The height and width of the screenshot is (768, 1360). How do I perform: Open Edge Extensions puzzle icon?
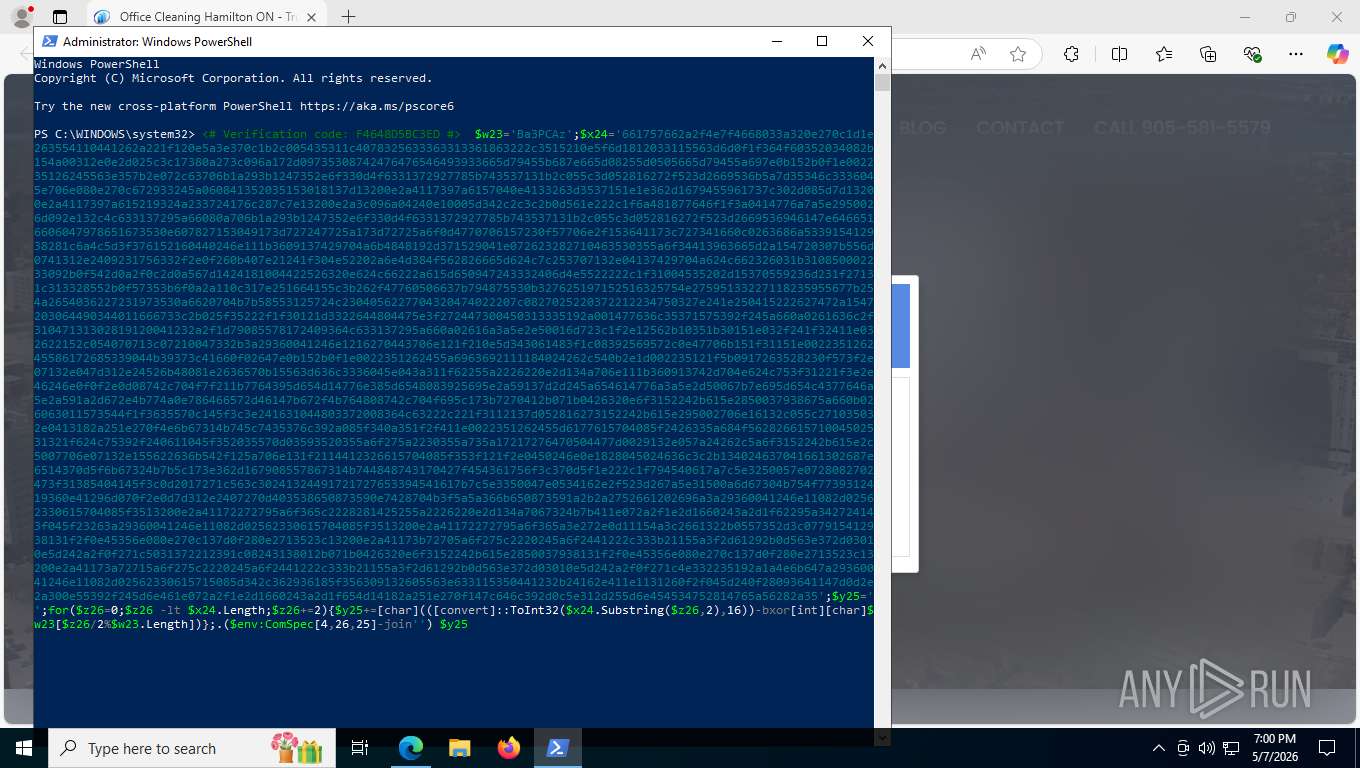(1071, 54)
